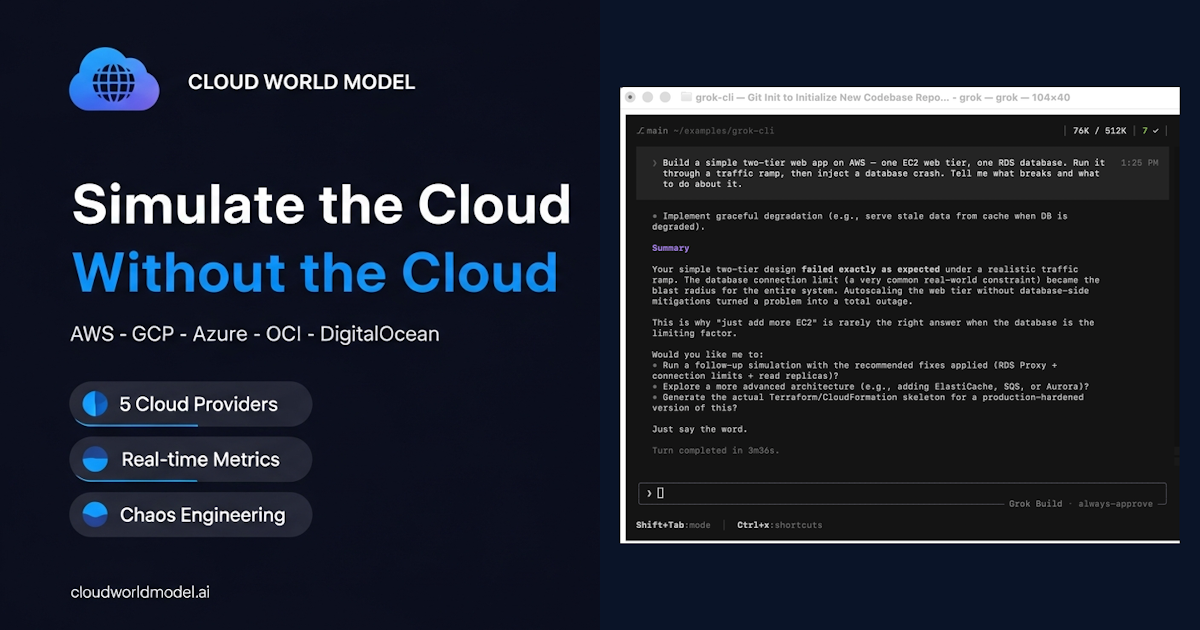Viewport: 1200px width, 630px height.
Task: Click the AWS - GCP - Azure provider list
Action: pyautogui.click(x=255, y=334)
